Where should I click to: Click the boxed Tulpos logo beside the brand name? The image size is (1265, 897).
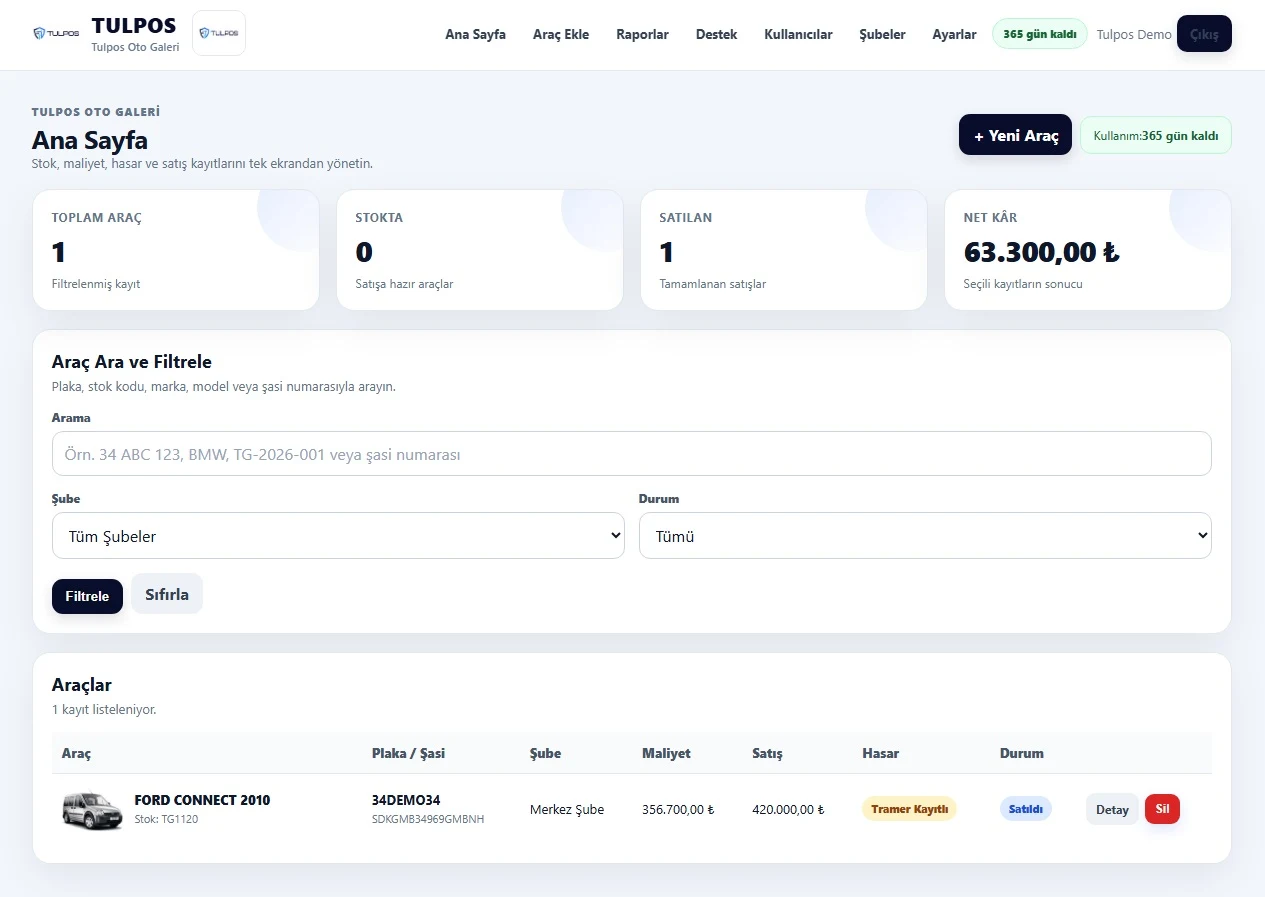(x=218, y=33)
